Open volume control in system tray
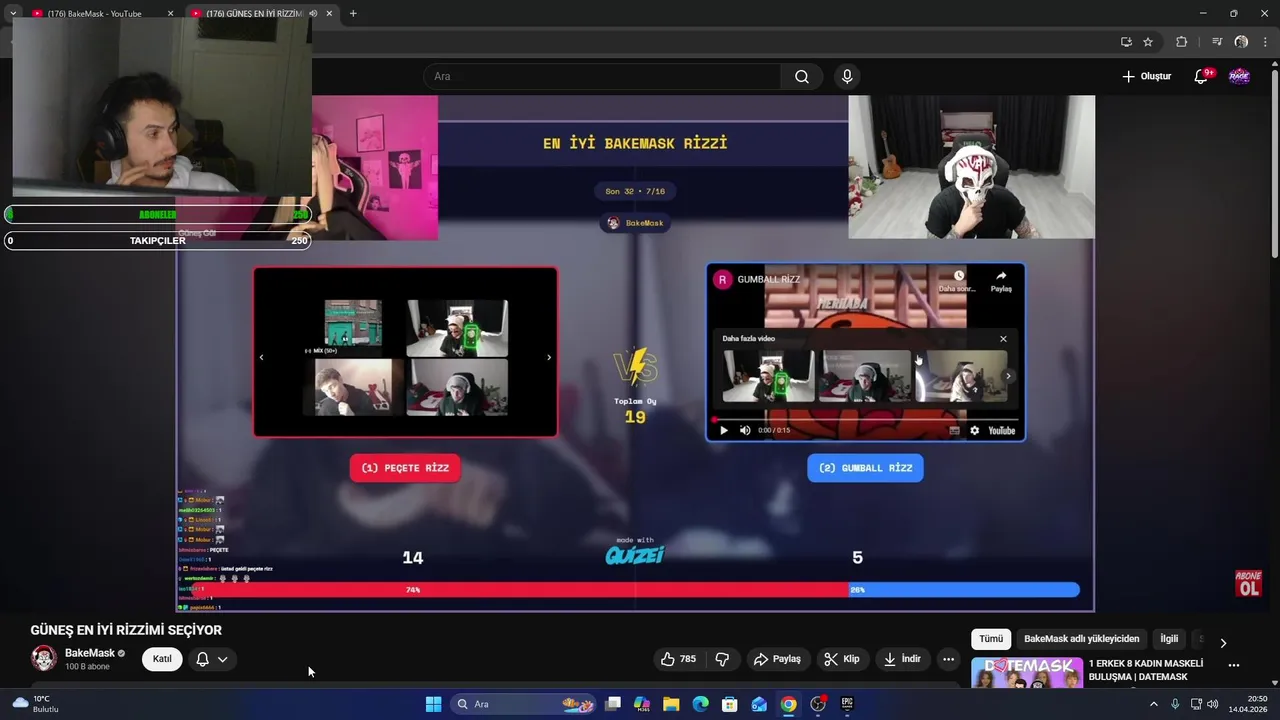Viewport: 1280px width, 720px height. (1213, 704)
